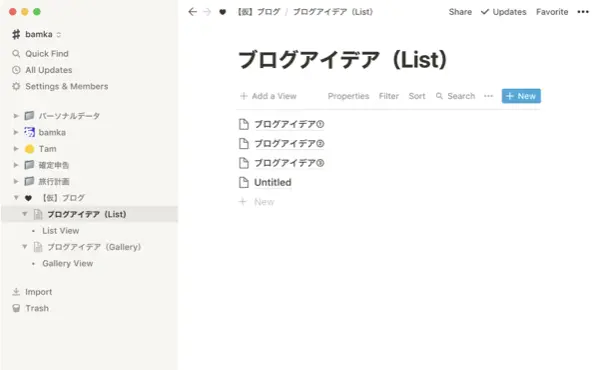
Task: Open the Filter option
Action: pyautogui.click(x=389, y=96)
